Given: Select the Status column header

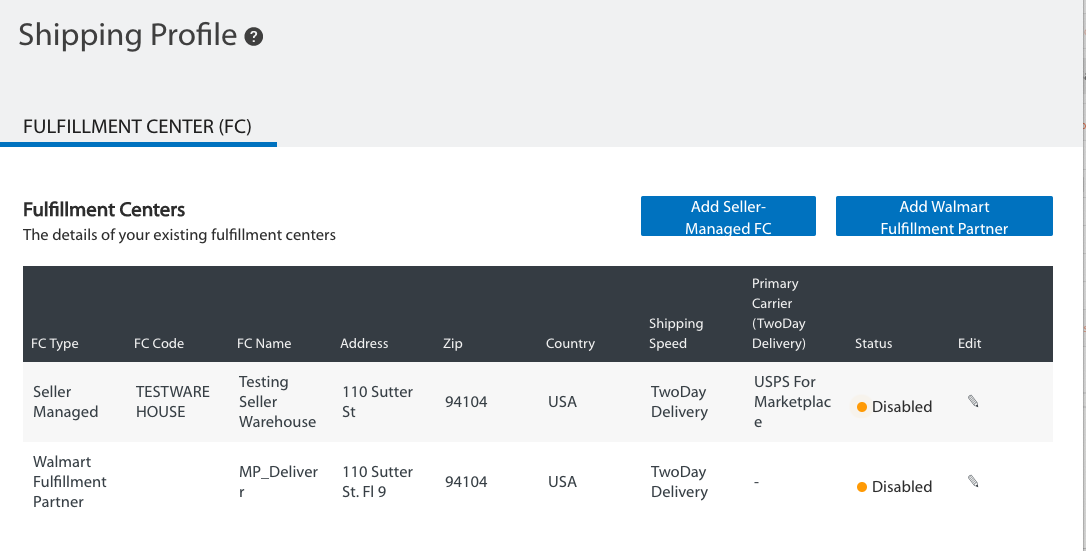Looking at the screenshot, I should pyautogui.click(x=873, y=343).
